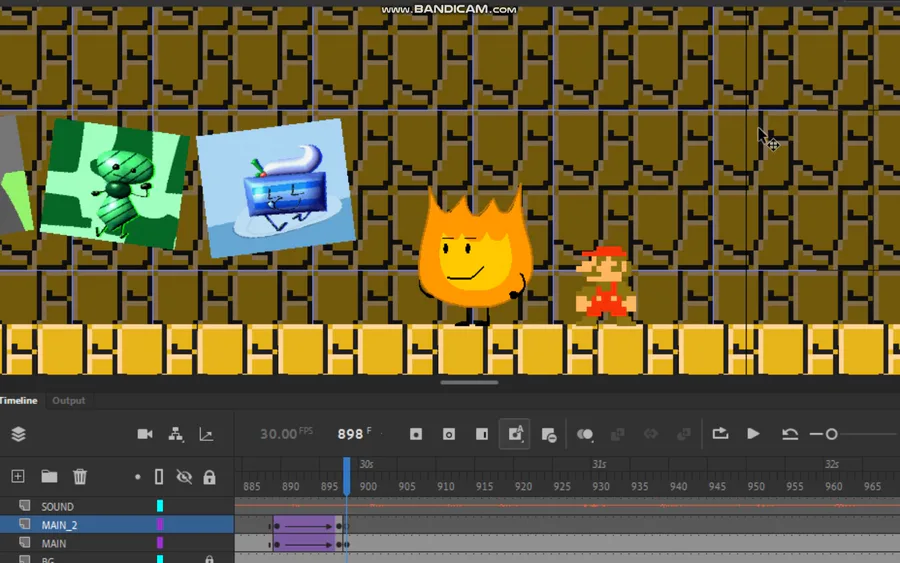Add a new layer

click(x=18, y=476)
